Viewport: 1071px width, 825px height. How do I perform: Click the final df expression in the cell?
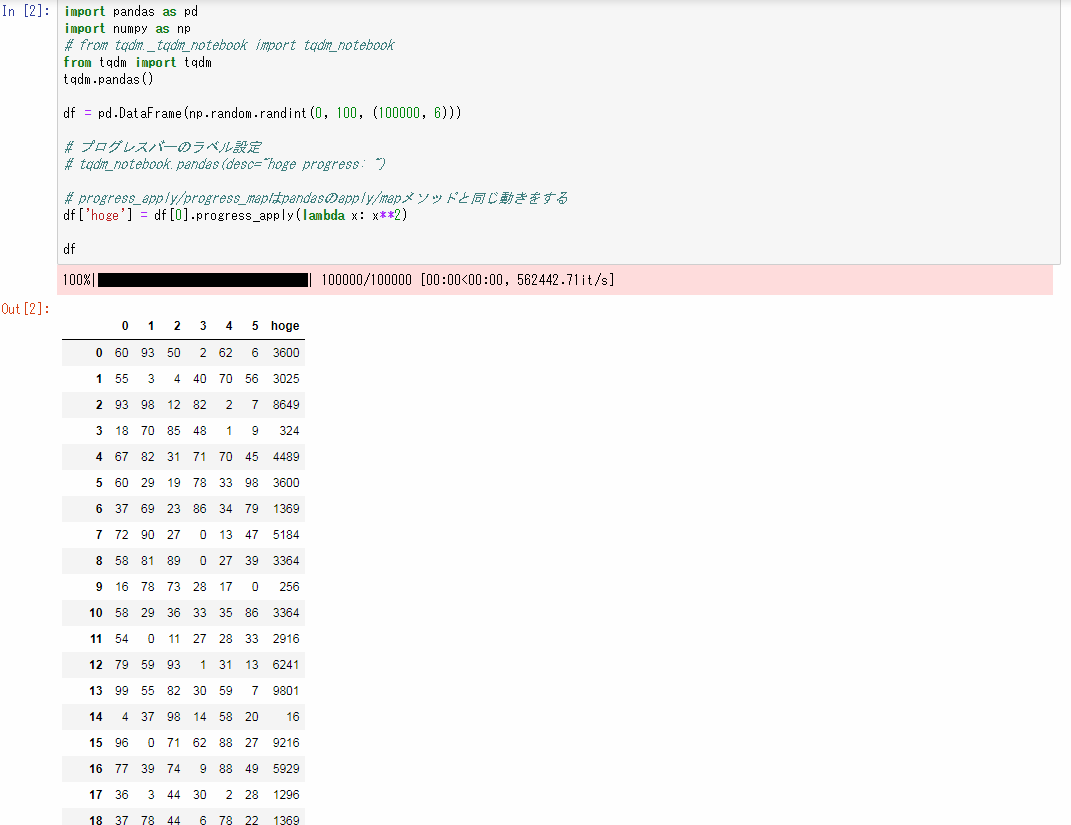point(69,248)
